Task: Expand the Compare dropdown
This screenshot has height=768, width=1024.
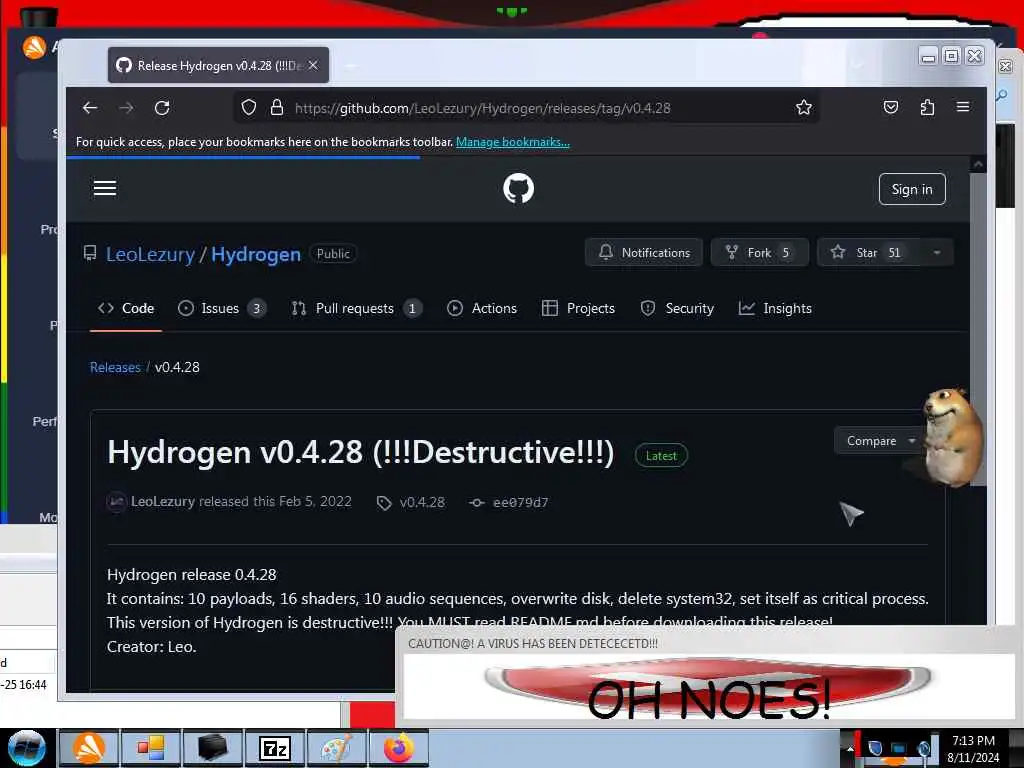Action: pyautogui.click(x=880, y=441)
